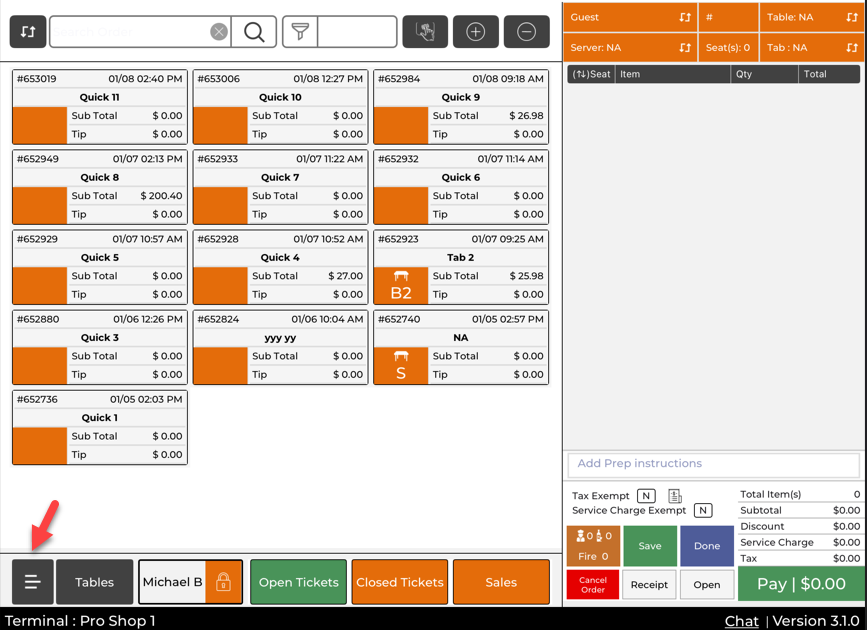Click the plus circle icon
This screenshot has height=630, width=867.
(476, 32)
